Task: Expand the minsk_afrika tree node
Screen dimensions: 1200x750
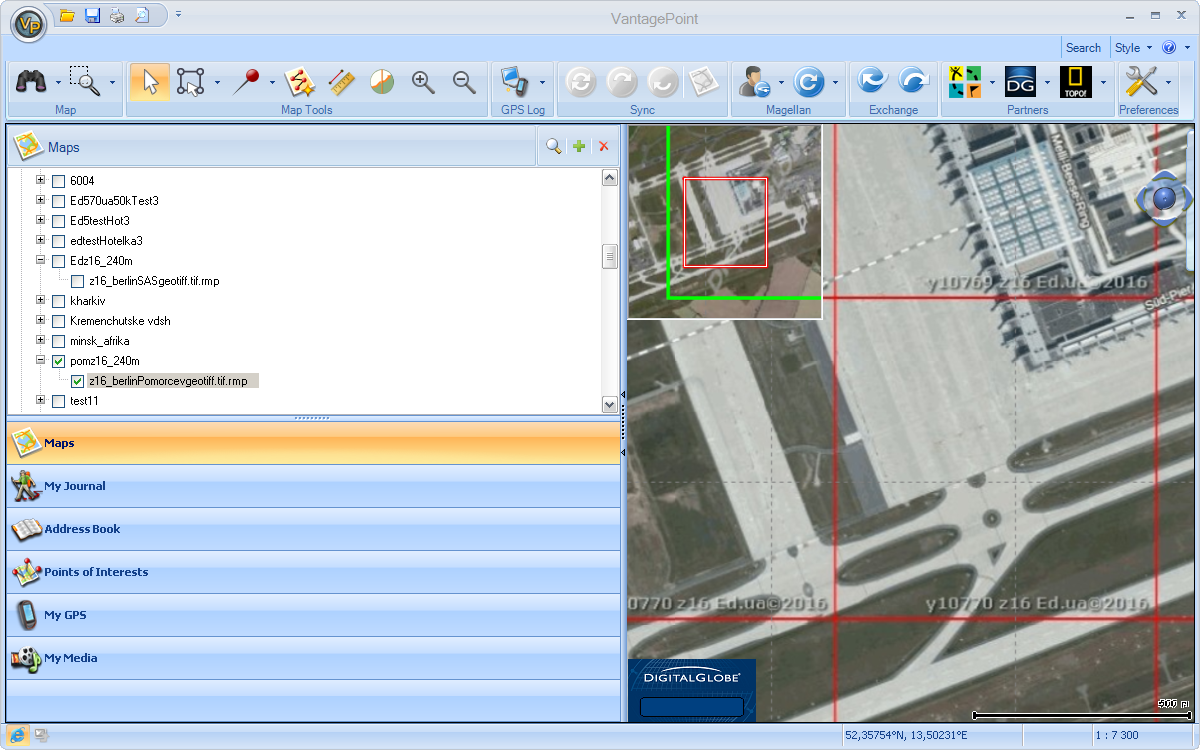Action: (x=41, y=341)
